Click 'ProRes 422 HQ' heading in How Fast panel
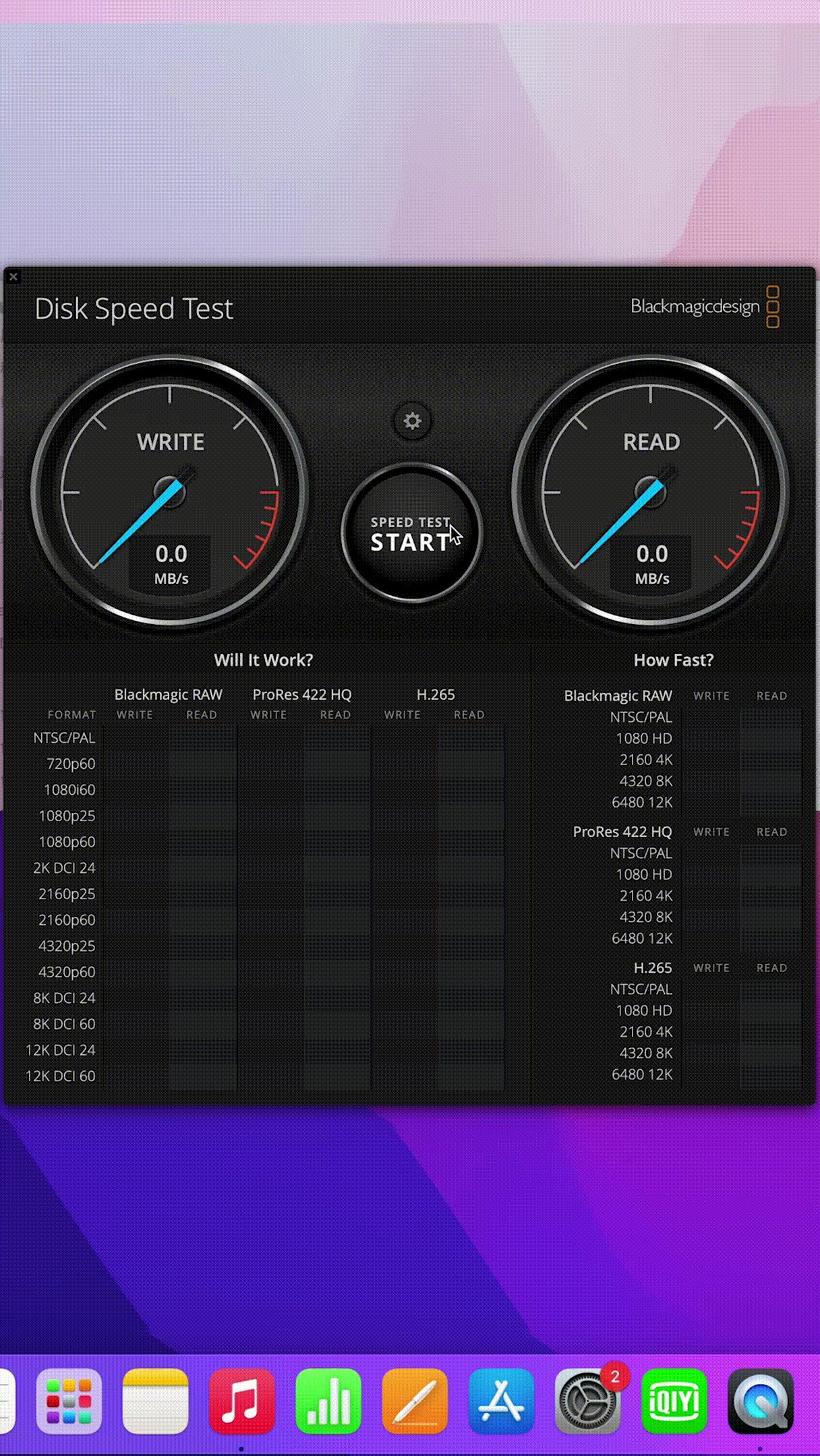This screenshot has height=1456, width=820. [622, 832]
